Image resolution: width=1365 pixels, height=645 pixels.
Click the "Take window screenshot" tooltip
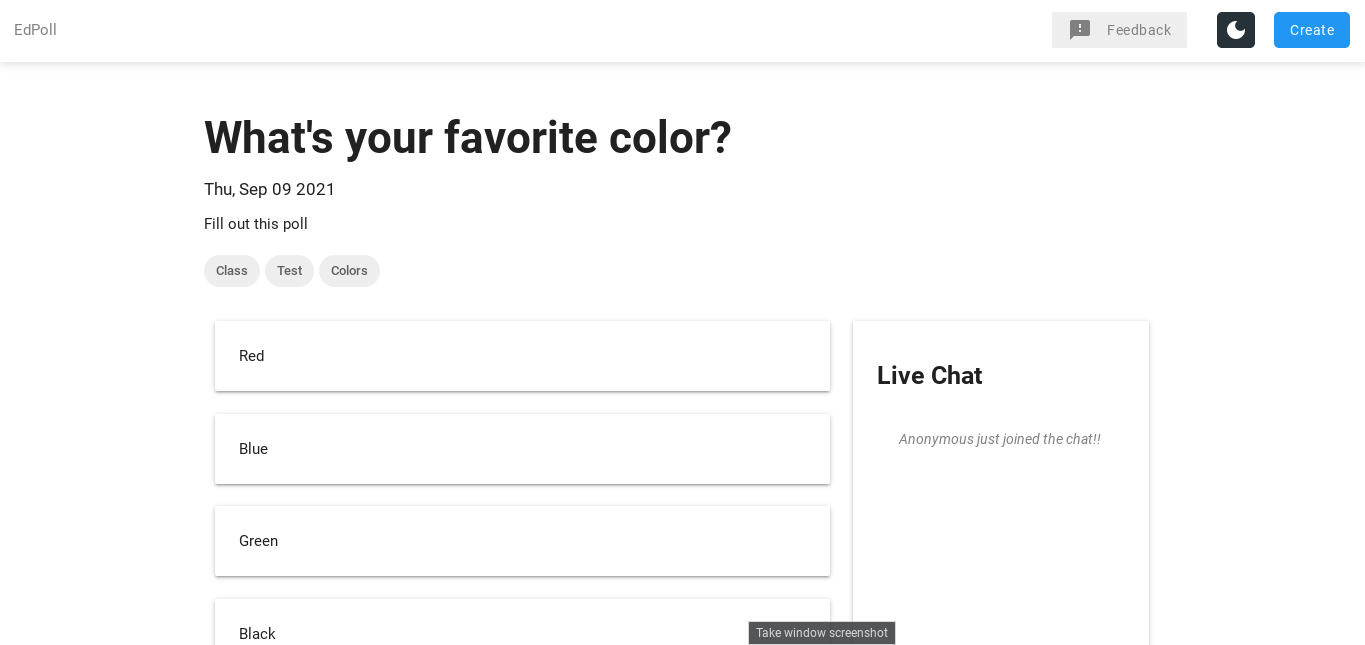(821, 633)
